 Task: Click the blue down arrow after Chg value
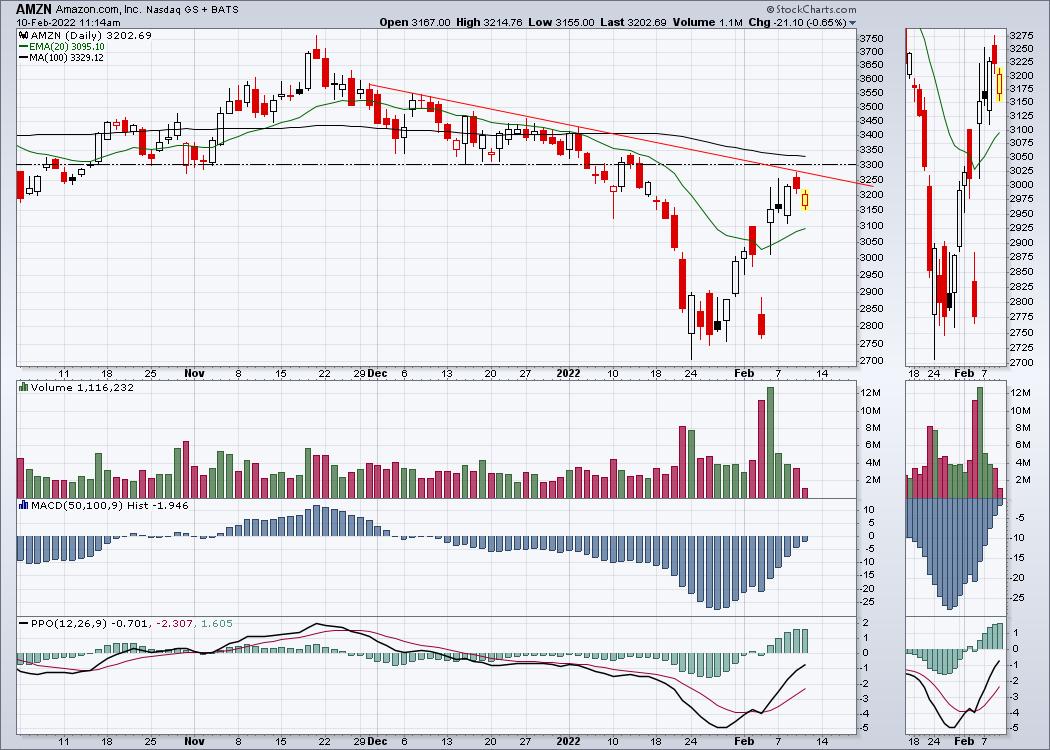coord(852,22)
